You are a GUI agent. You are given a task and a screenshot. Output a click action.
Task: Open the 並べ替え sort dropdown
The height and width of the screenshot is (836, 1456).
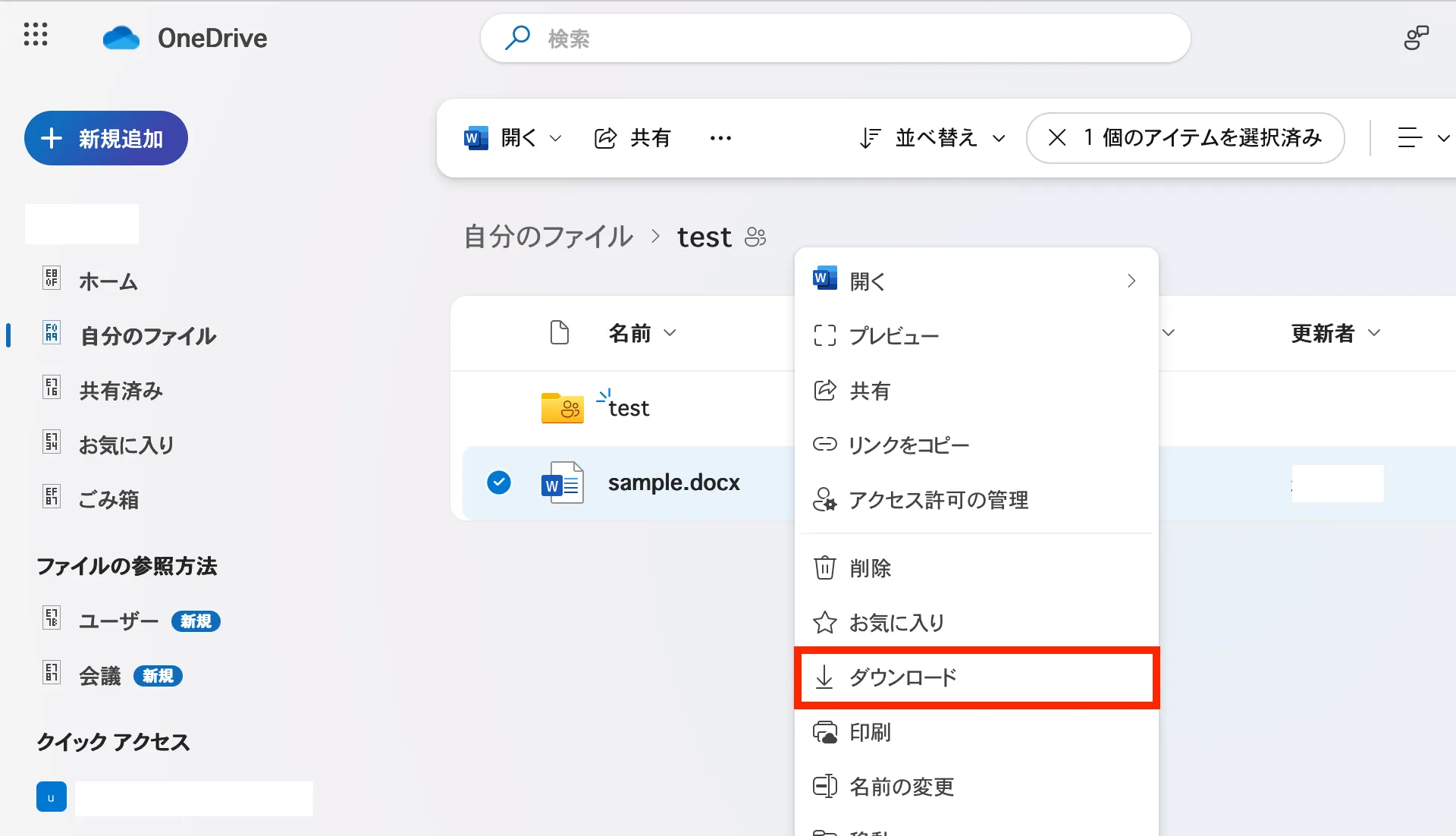click(933, 138)
